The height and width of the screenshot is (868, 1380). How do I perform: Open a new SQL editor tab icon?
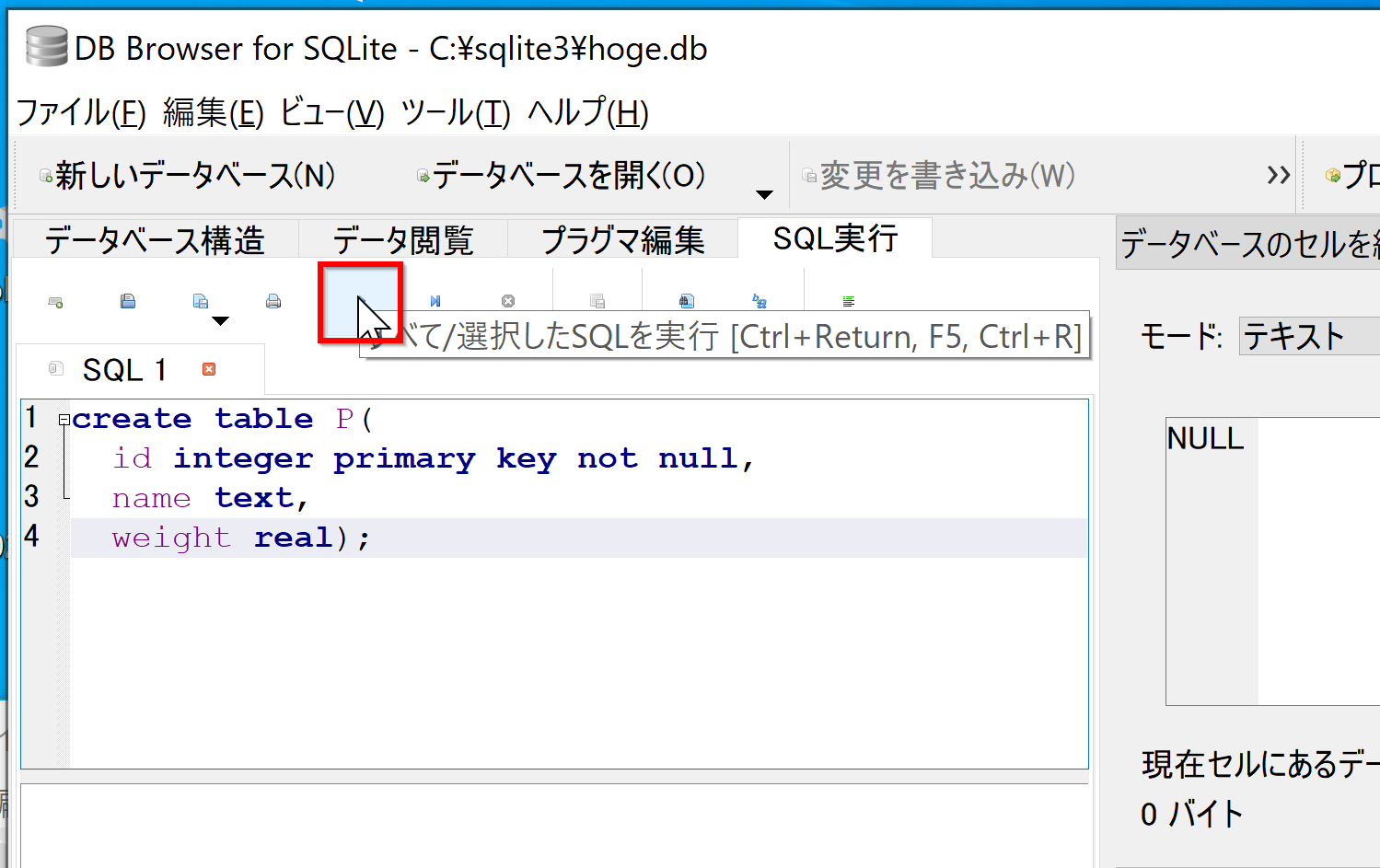coord(55,301)
